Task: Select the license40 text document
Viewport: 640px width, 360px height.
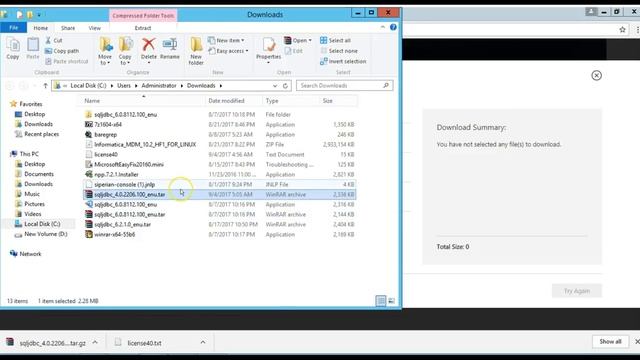Action: (x=220, y=155)
